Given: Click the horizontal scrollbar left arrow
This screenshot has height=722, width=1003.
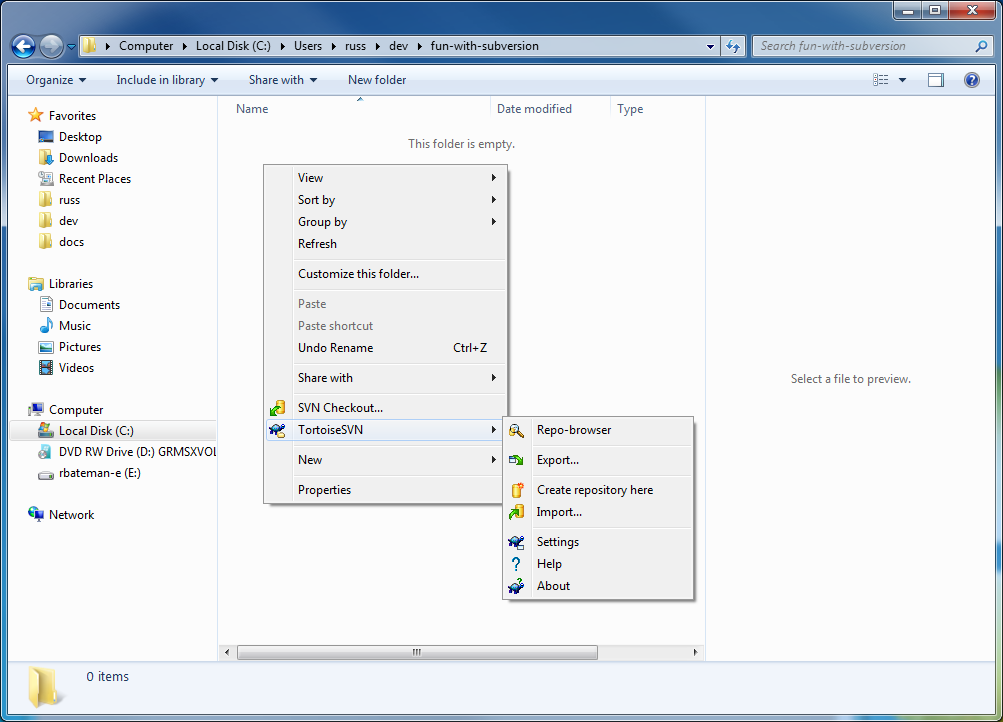Looking at the screenshot, I should (227, 652).
